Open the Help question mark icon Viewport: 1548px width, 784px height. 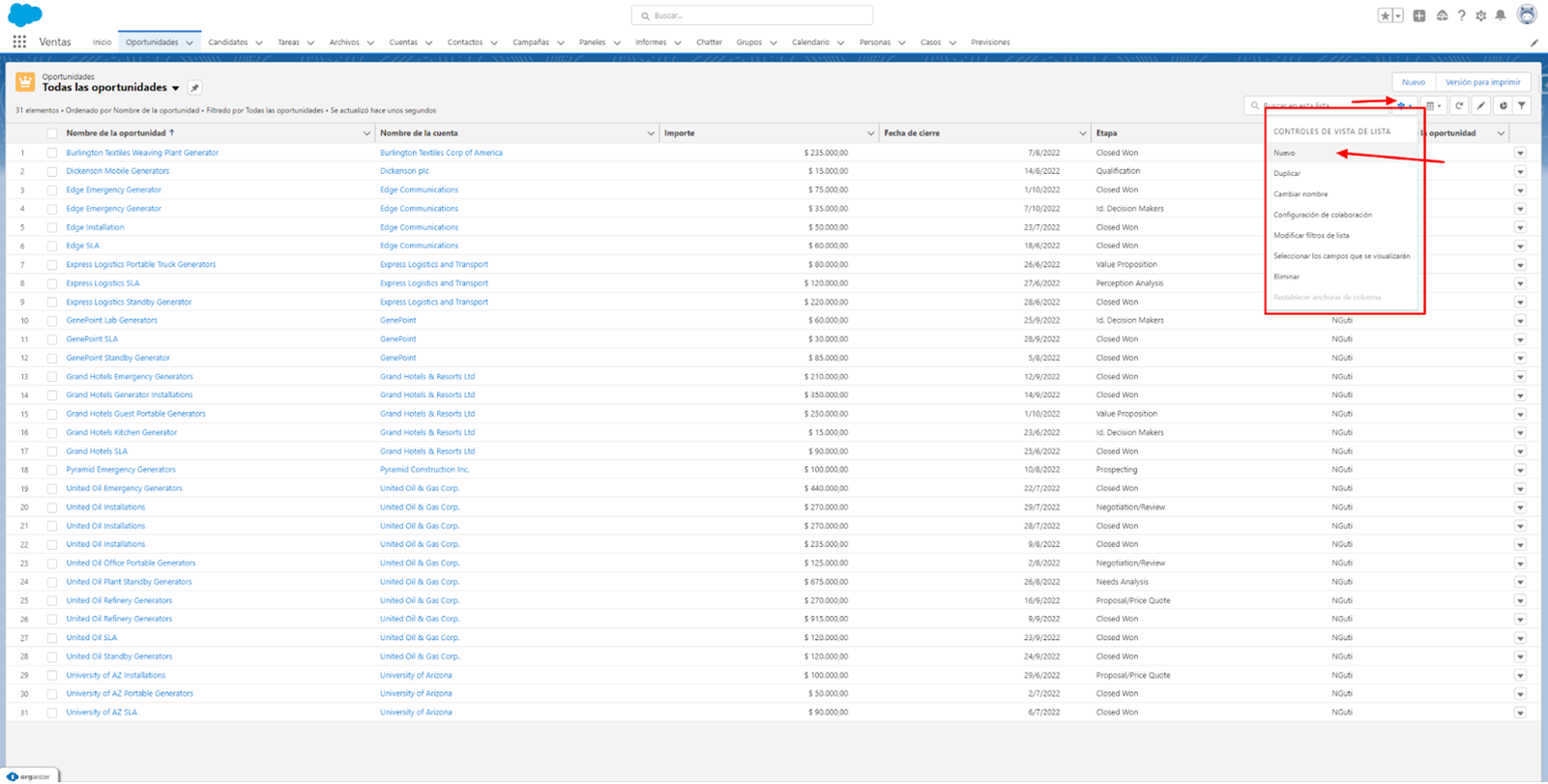[x=1461, y=15]
